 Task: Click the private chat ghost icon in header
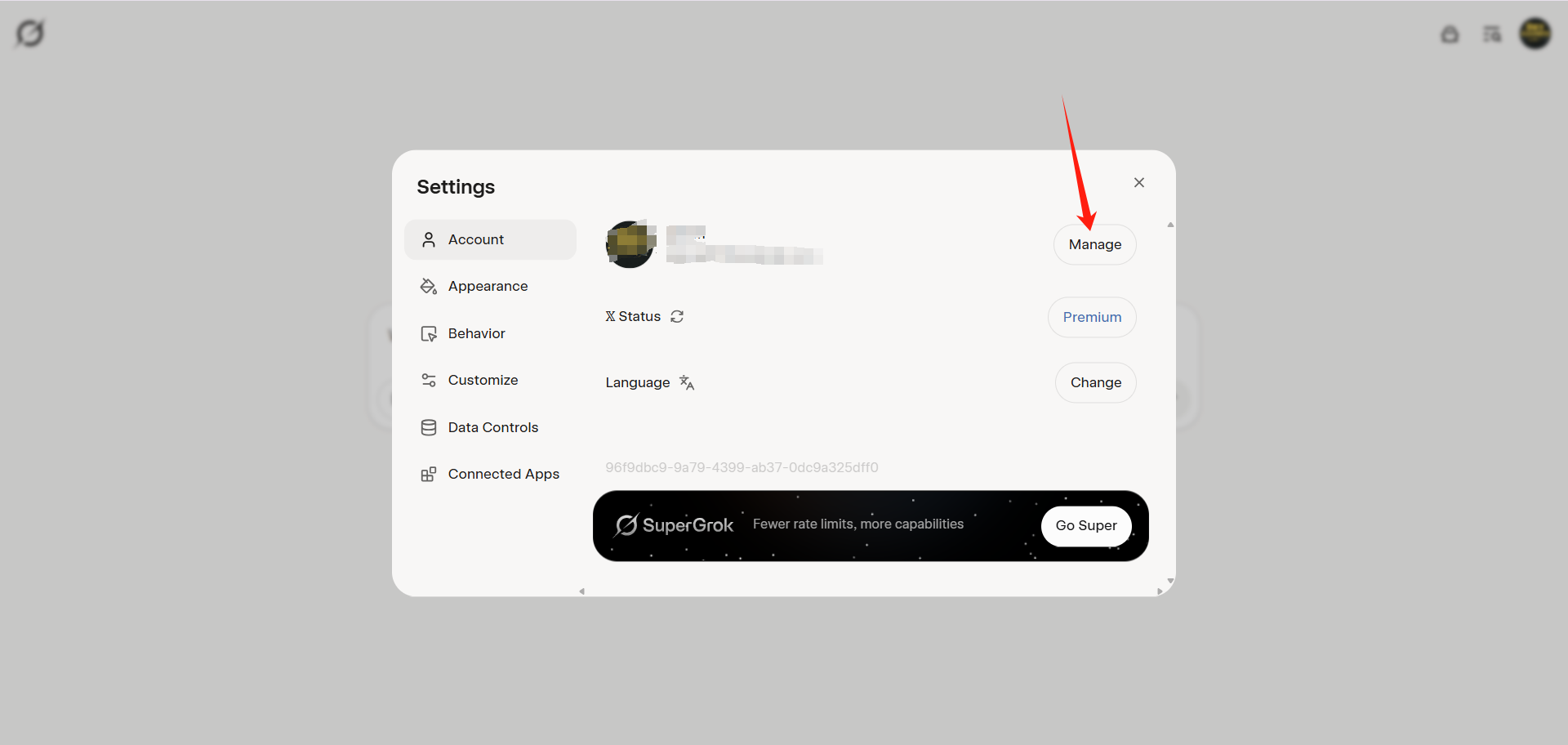tap(1450, 33)
